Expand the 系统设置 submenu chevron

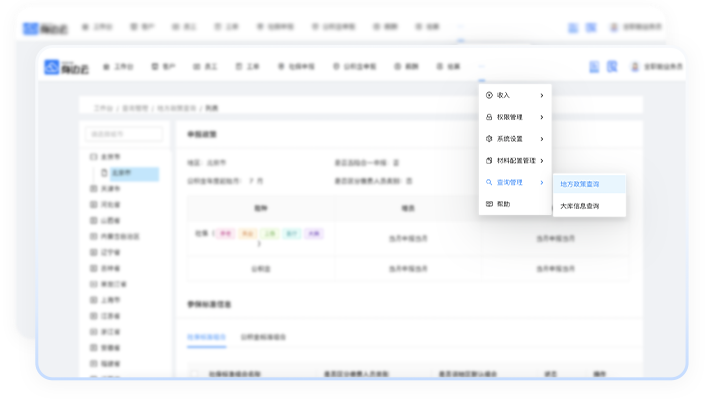coord(542,139)
